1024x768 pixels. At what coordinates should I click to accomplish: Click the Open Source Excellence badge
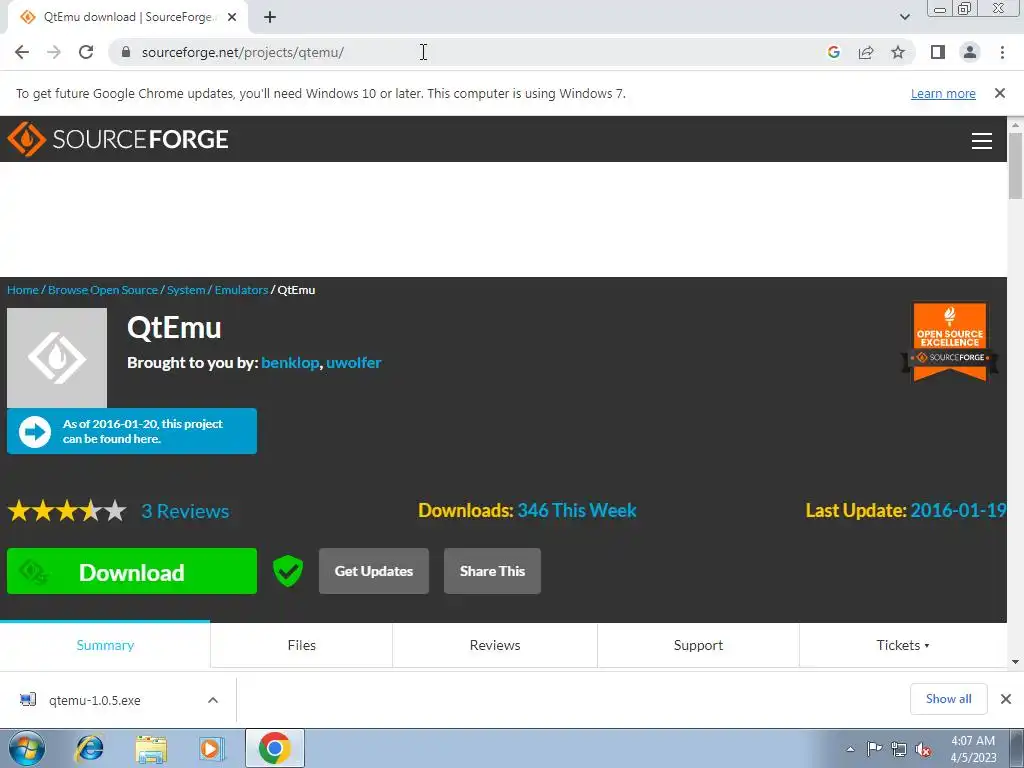coord(950,342)
